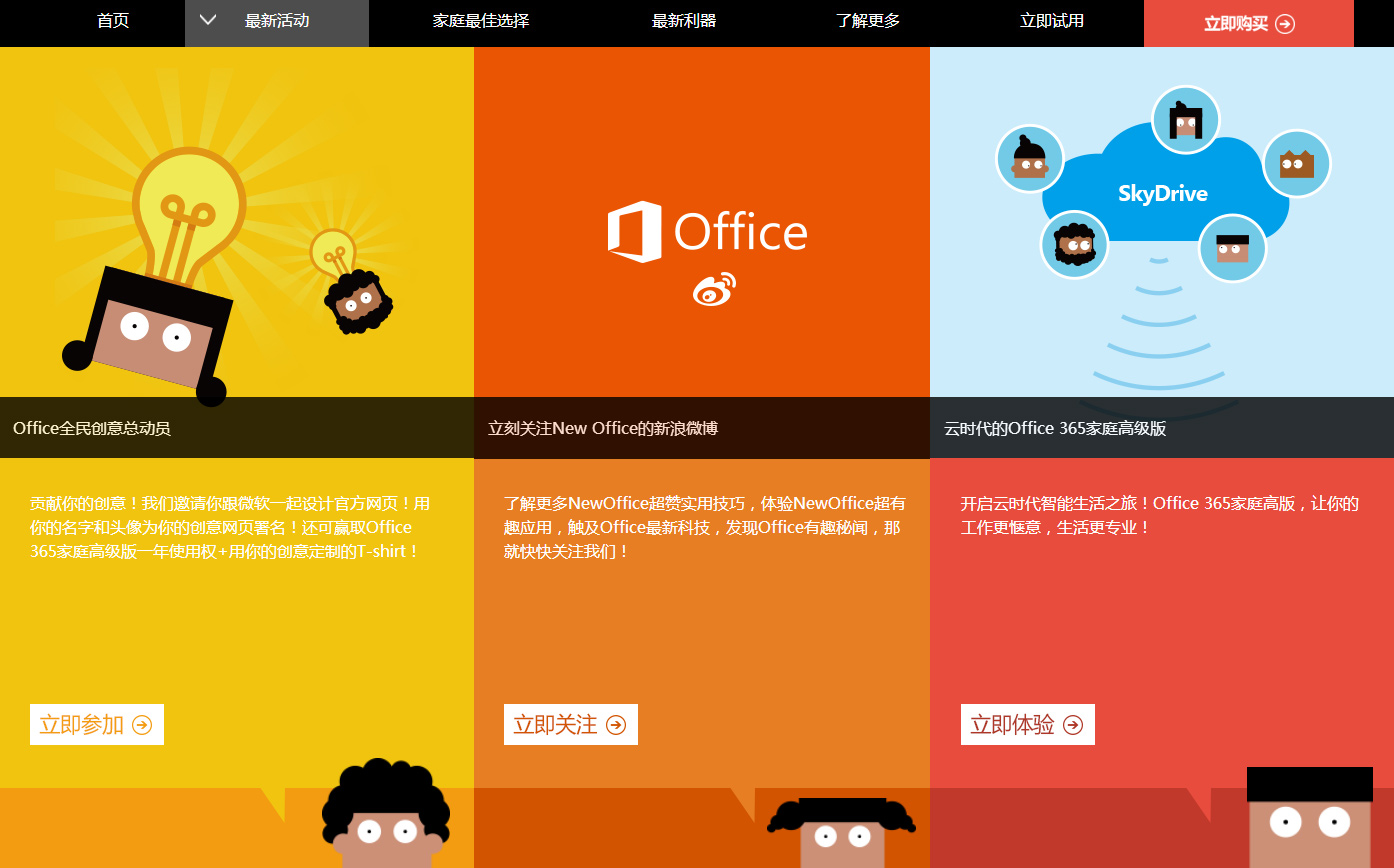Go to the 最新利器 navigation item
Viewport: 1394px width, 868px height.
point(684,21)
